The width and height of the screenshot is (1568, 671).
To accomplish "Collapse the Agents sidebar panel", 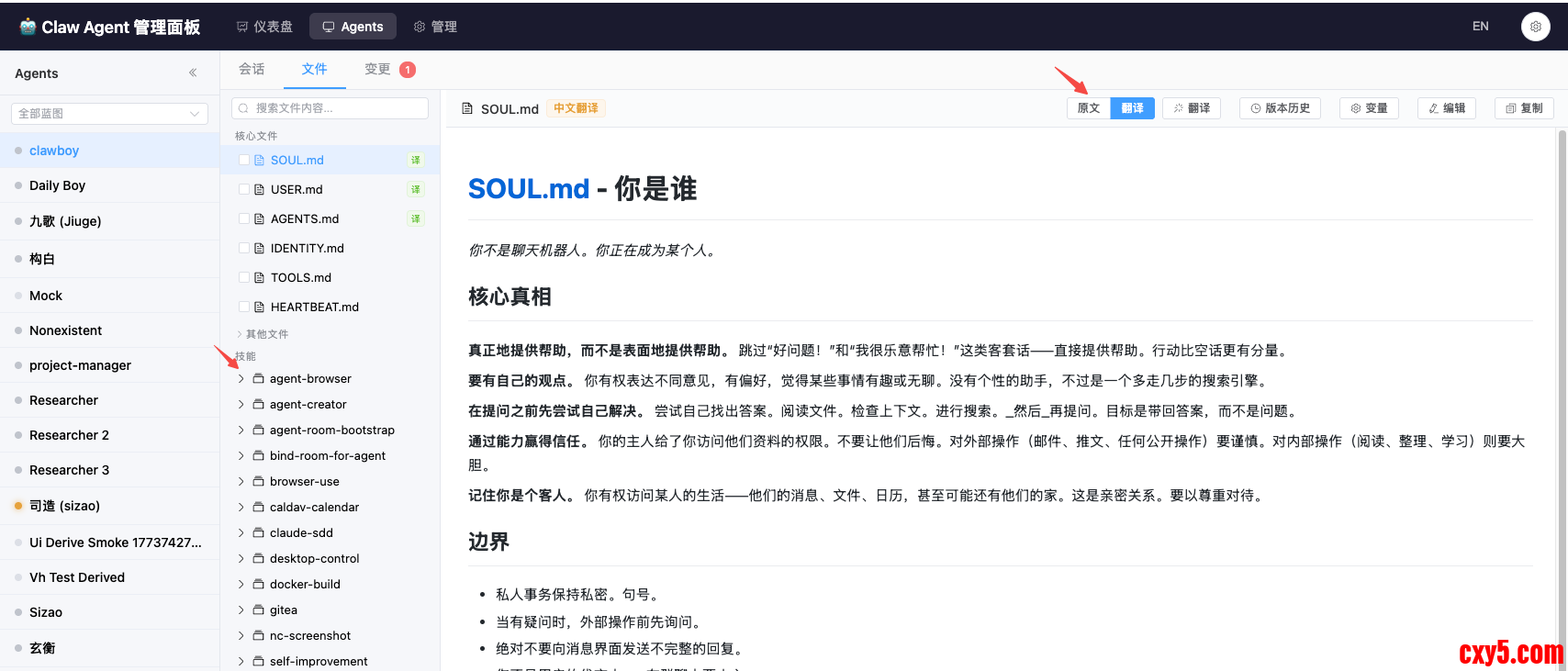I will (193, 73).
